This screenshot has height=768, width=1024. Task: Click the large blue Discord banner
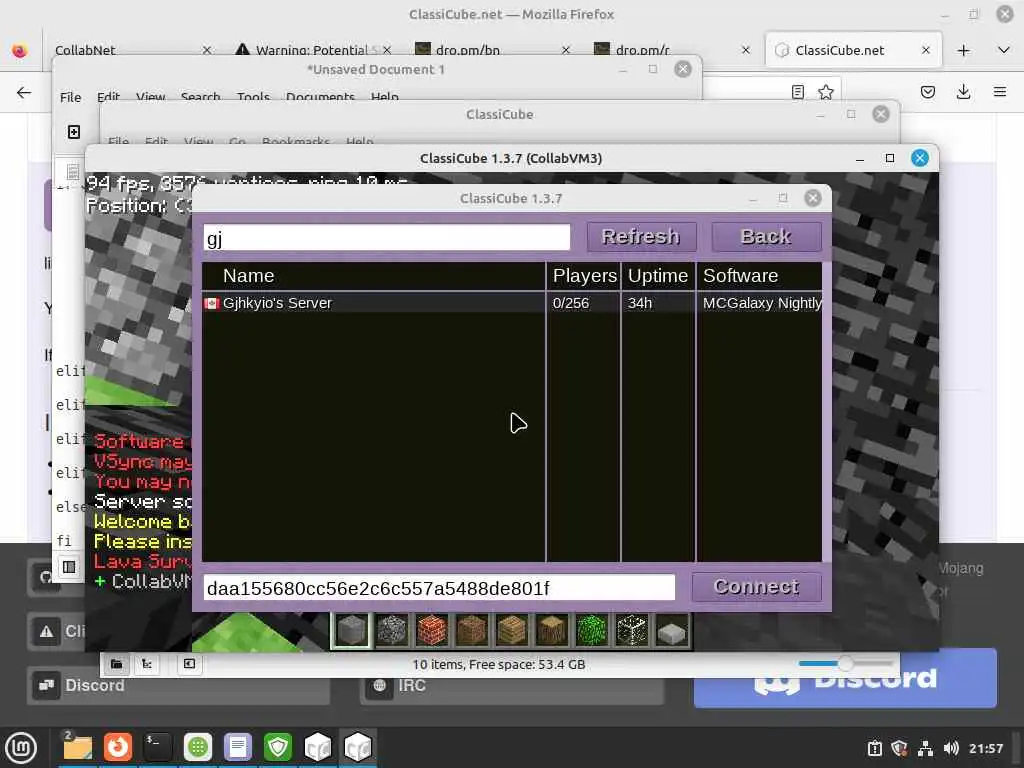845,679
